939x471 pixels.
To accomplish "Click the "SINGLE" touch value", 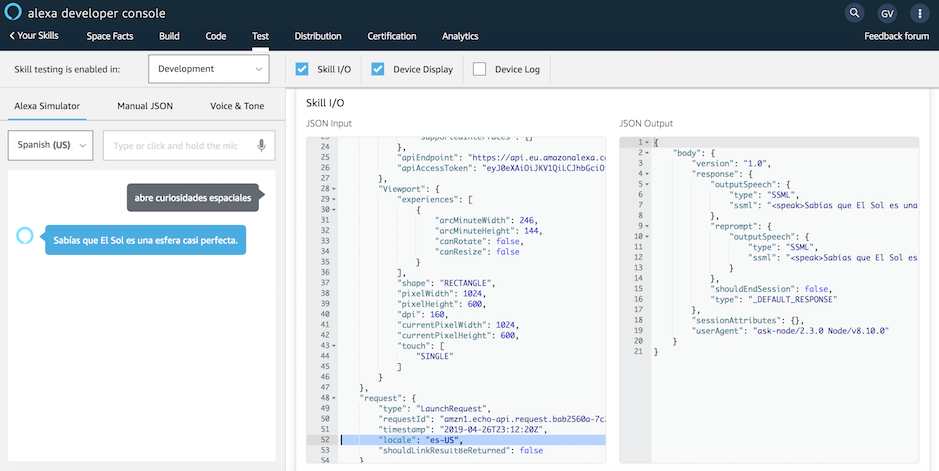I will click(x=435, y=356).
